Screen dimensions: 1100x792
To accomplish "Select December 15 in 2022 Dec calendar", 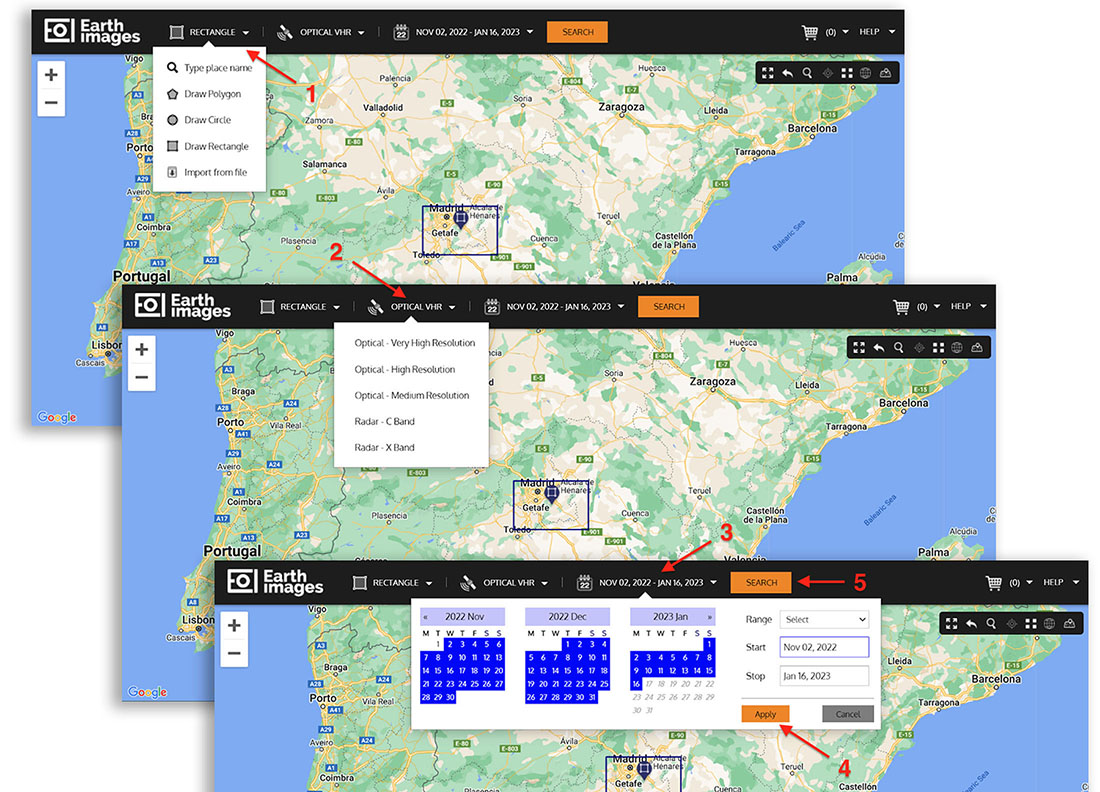I will [x=566, y=671].
